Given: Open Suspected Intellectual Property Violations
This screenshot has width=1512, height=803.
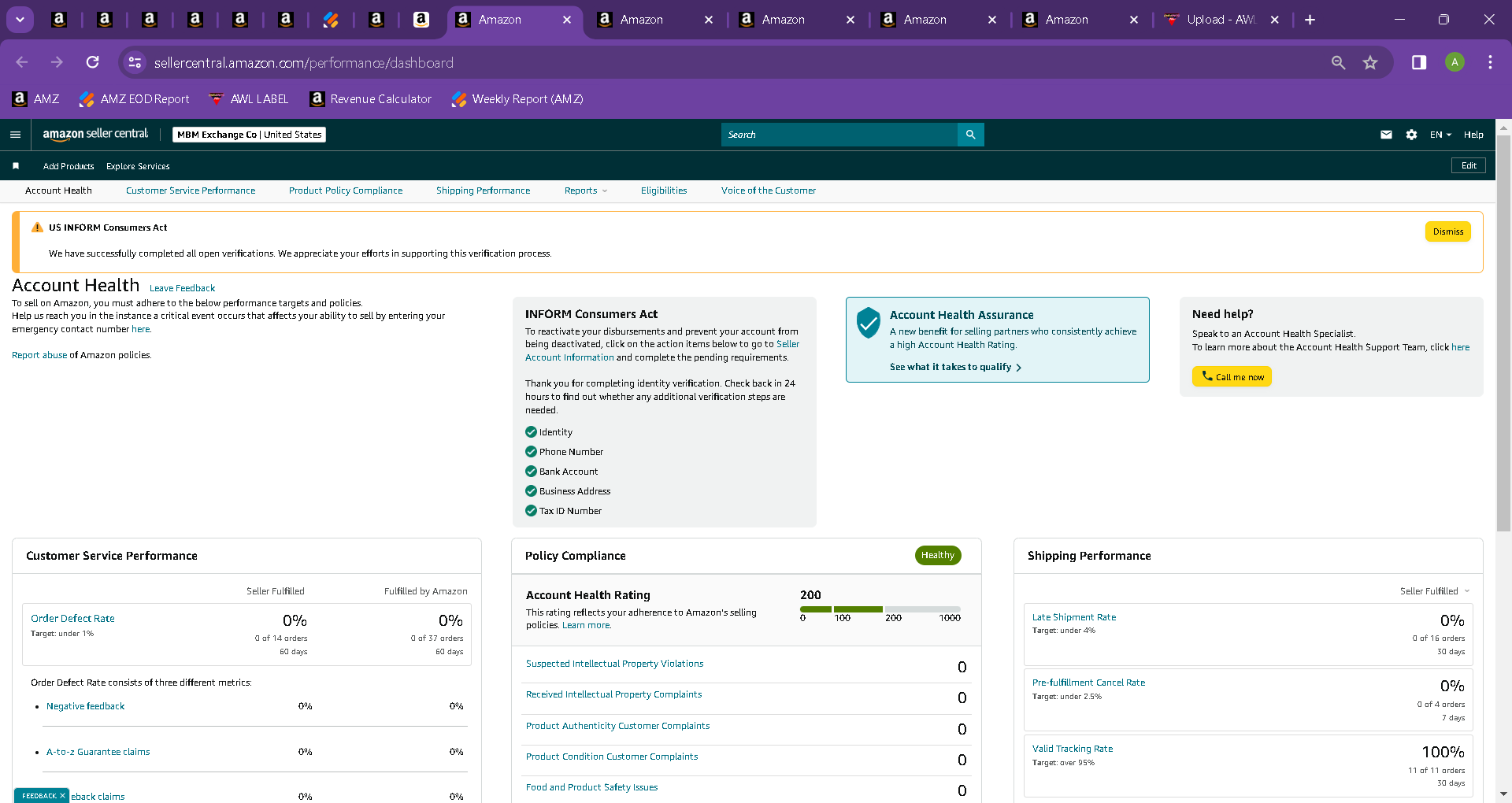Looking at the screenshot, I should click(x=614, y=664).
